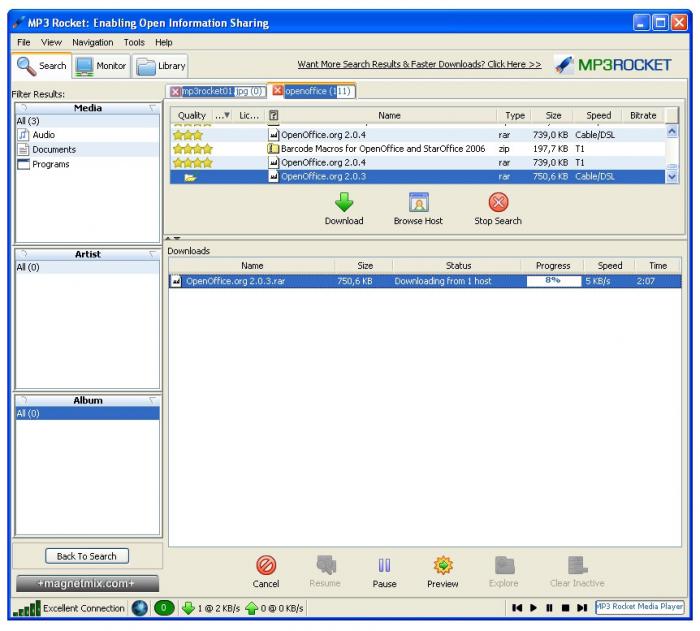Open the Media filter header dropdown
The image size is (700, 631).
tap(153, 108)
